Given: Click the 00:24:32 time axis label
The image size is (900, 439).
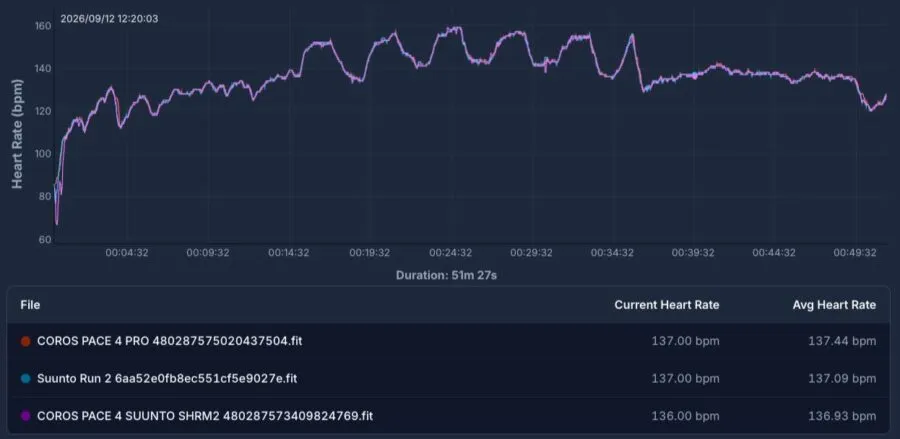Looking at the screenshot, I should click(451, 252).
